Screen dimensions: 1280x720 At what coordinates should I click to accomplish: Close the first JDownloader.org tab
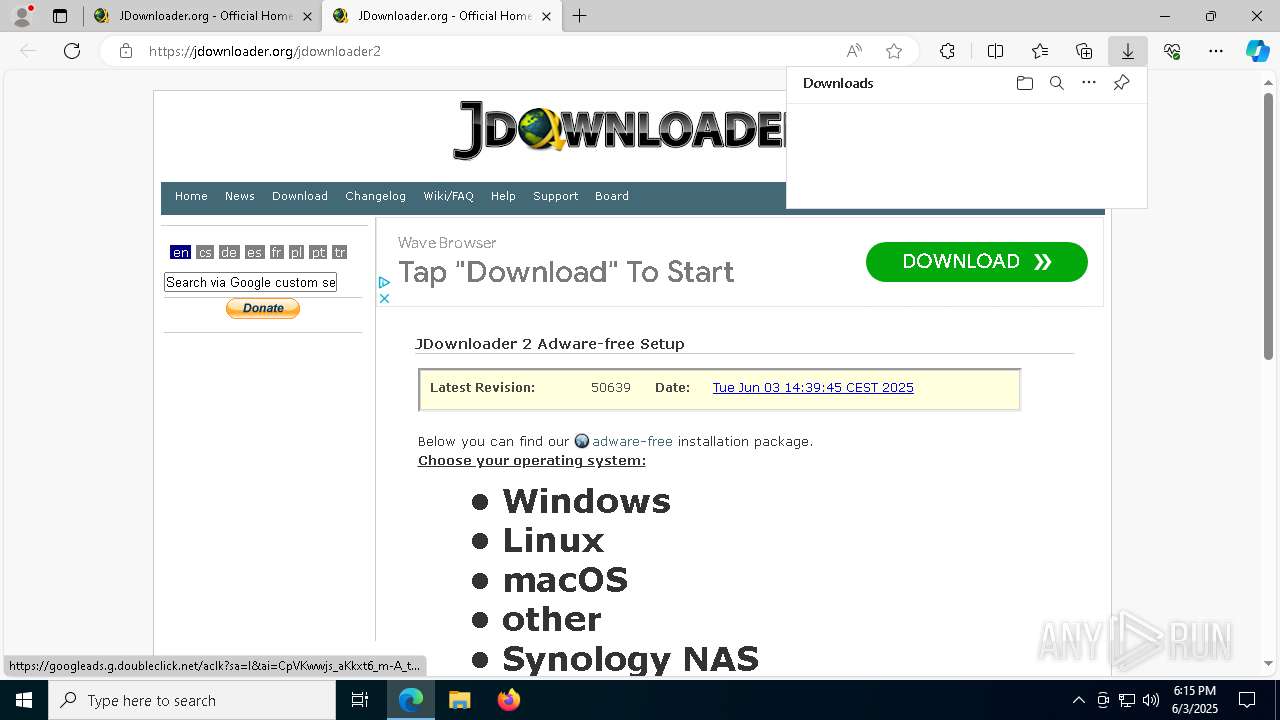coord(308,16)
